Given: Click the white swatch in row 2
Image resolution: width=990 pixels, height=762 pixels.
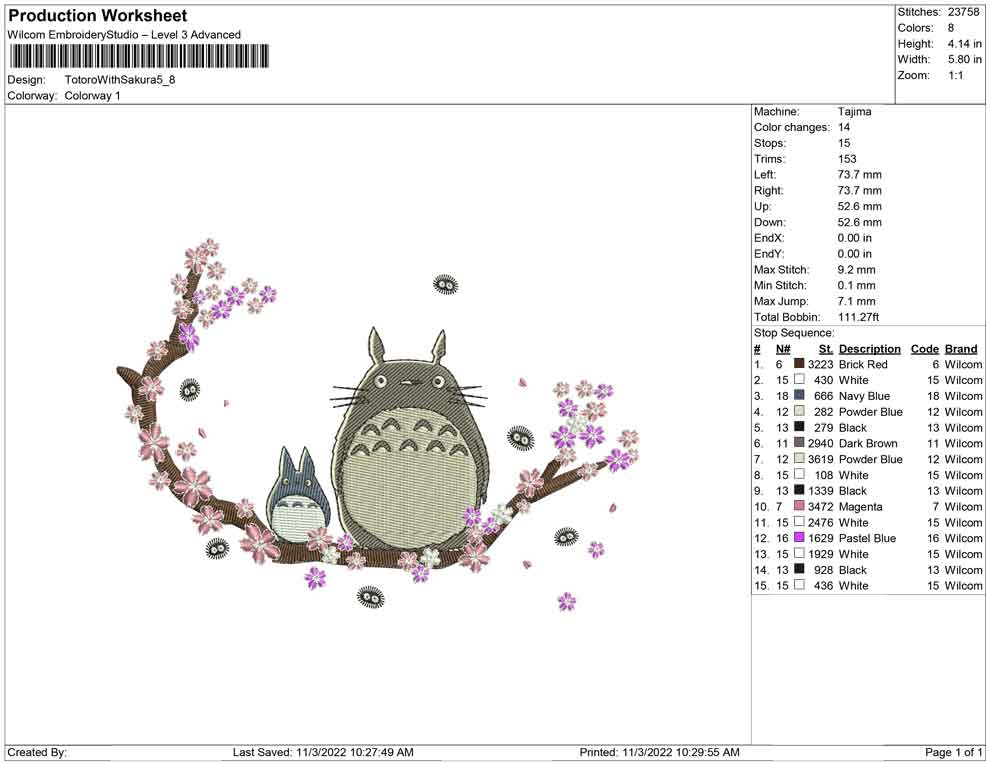Looking at the screenshot, I should [799, 379].
